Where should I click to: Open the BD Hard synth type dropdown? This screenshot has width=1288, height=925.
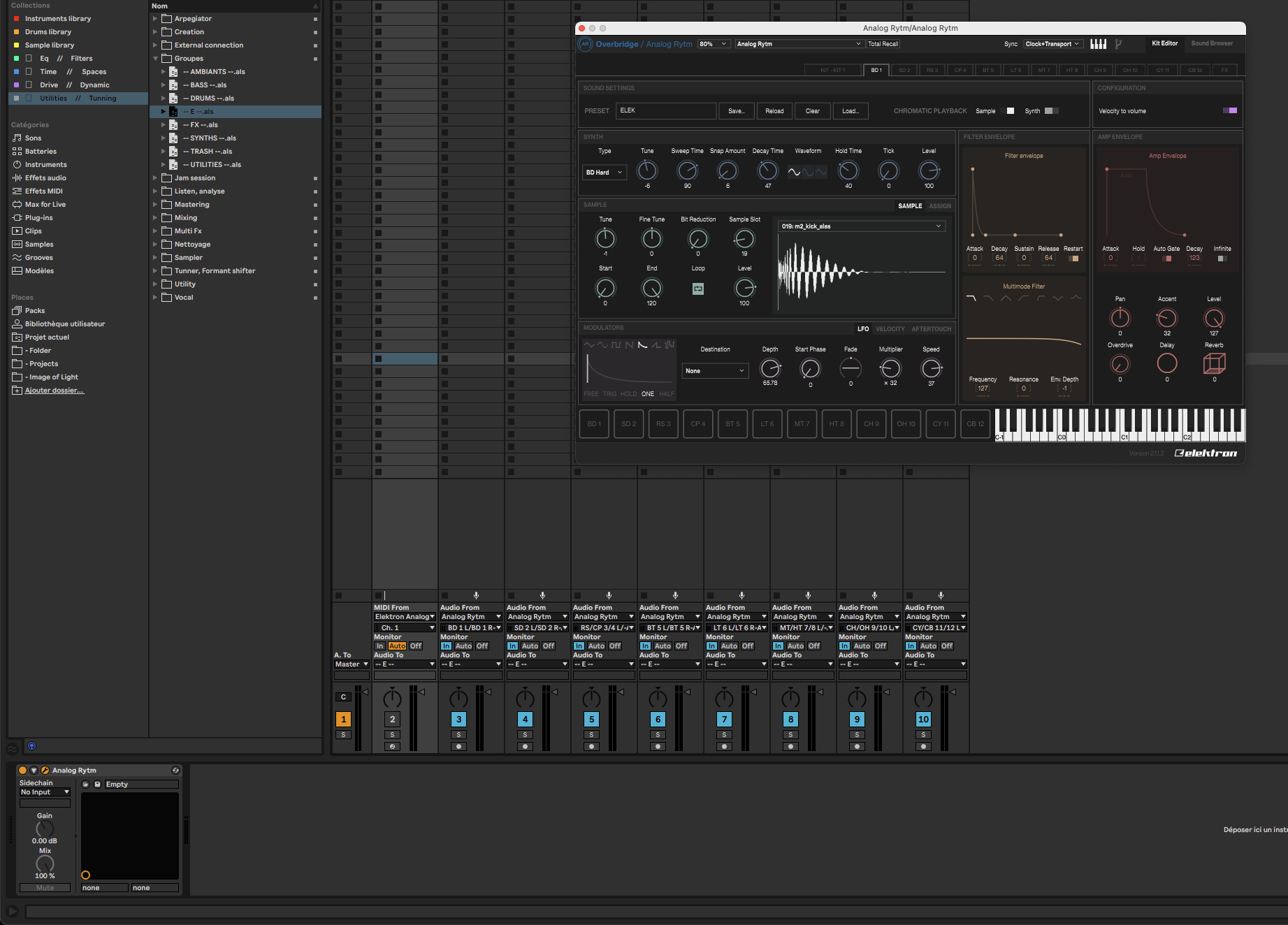pos(604,173)
